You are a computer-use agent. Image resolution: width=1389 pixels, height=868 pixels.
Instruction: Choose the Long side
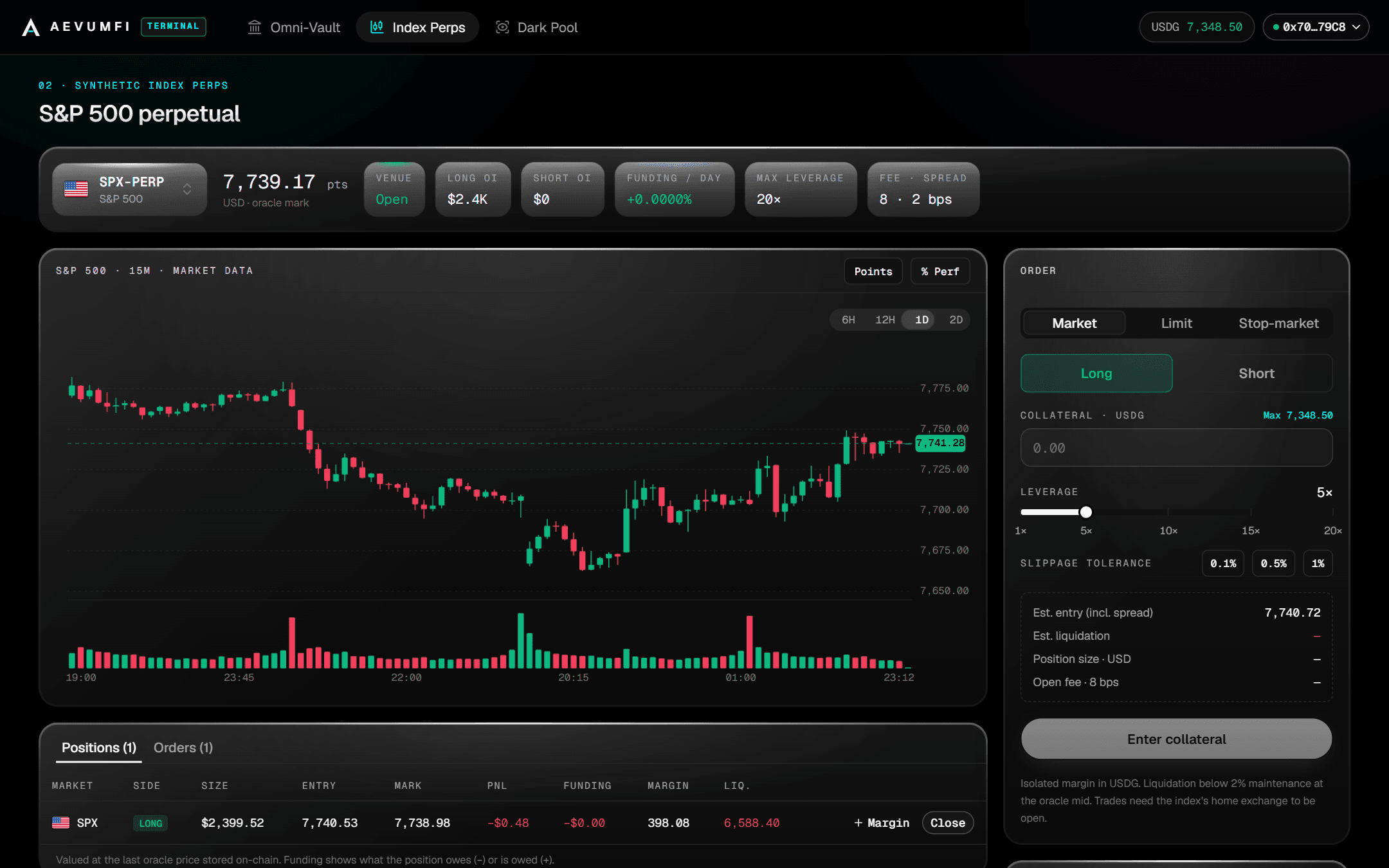click(x=1096, y=373)
